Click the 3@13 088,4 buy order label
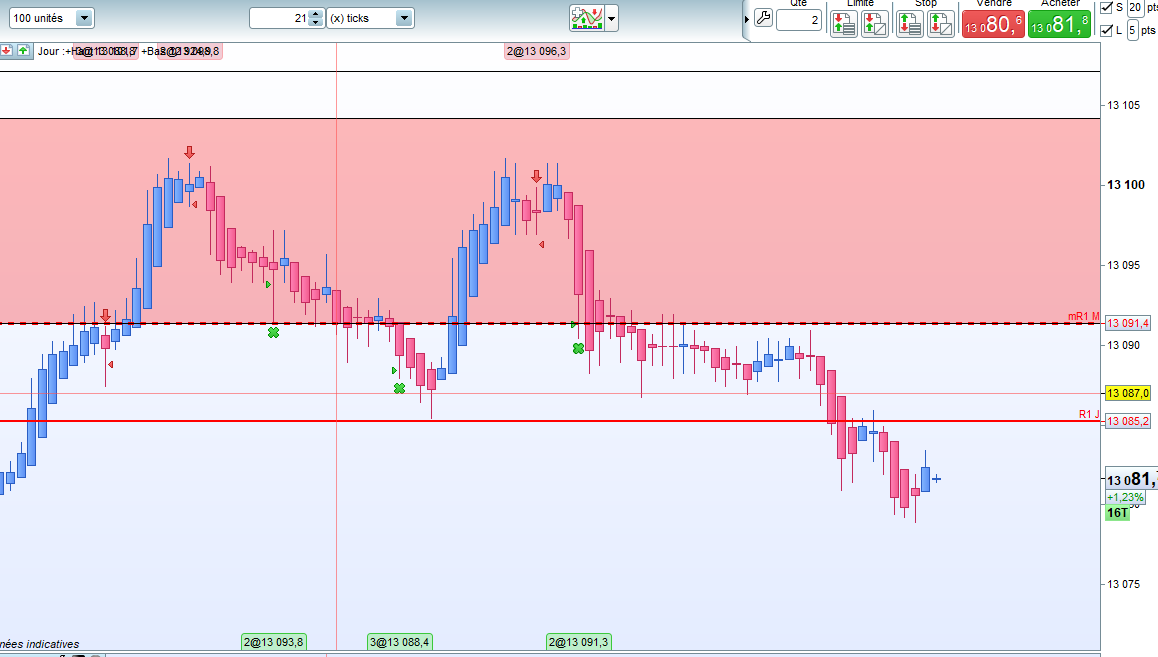Screen dimensions: 1158x657 pyautogui.click(x=400, y=641)
